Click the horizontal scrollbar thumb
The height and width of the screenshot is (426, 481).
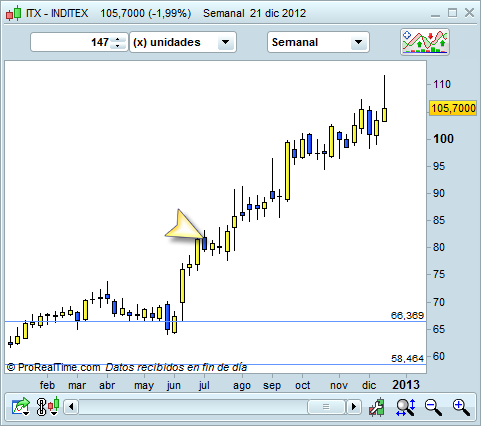coord(326,407)
